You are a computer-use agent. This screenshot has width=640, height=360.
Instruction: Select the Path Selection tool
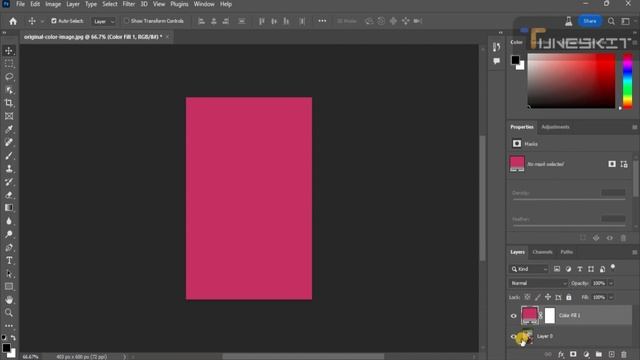tap(9, 273)
